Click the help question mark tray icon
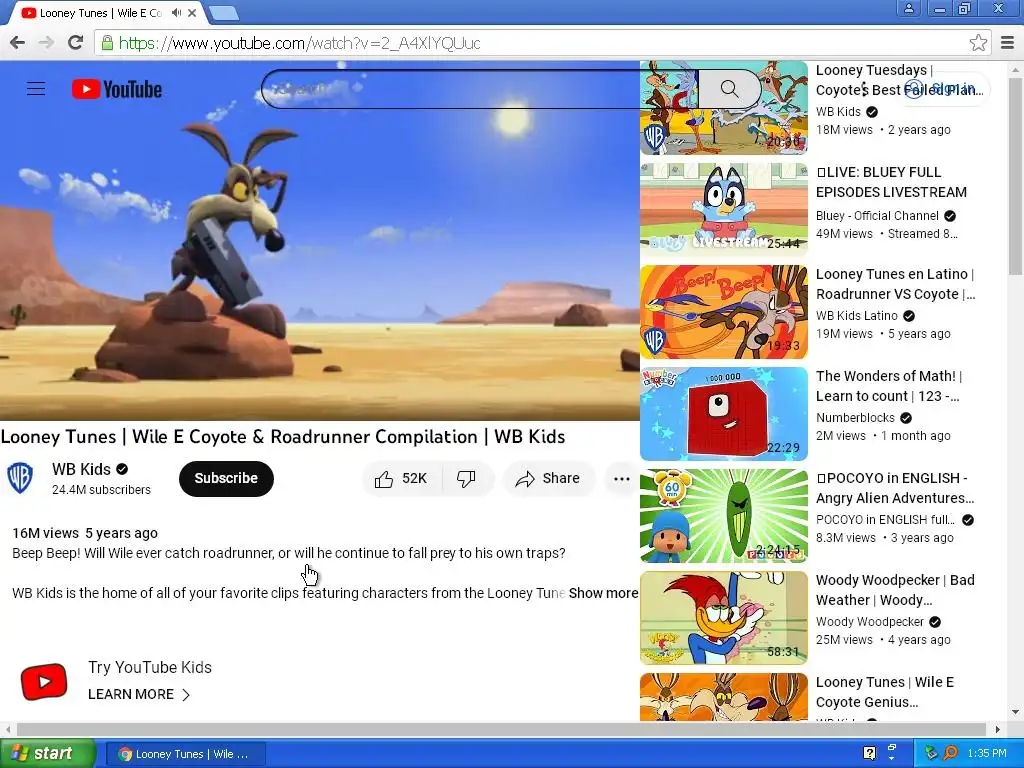The image size is (1024, 768). [x=869, y=753]
